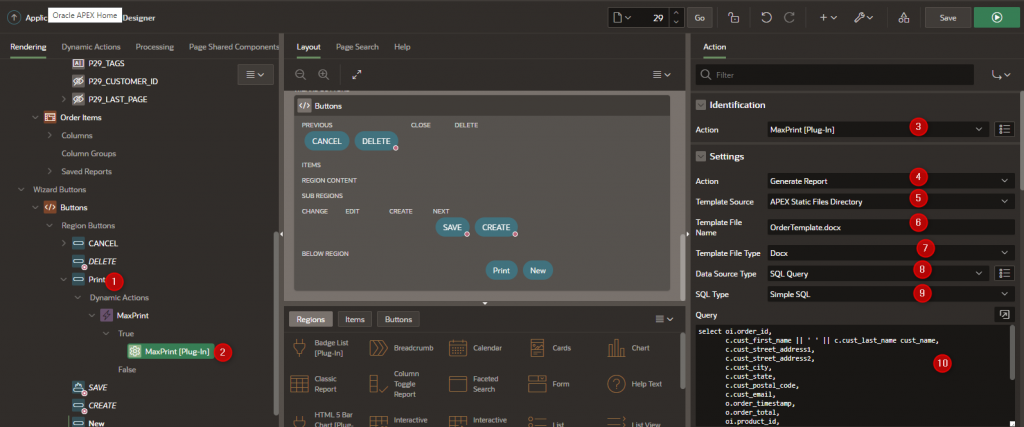Expand the layout to full screen

pos(357,75)
